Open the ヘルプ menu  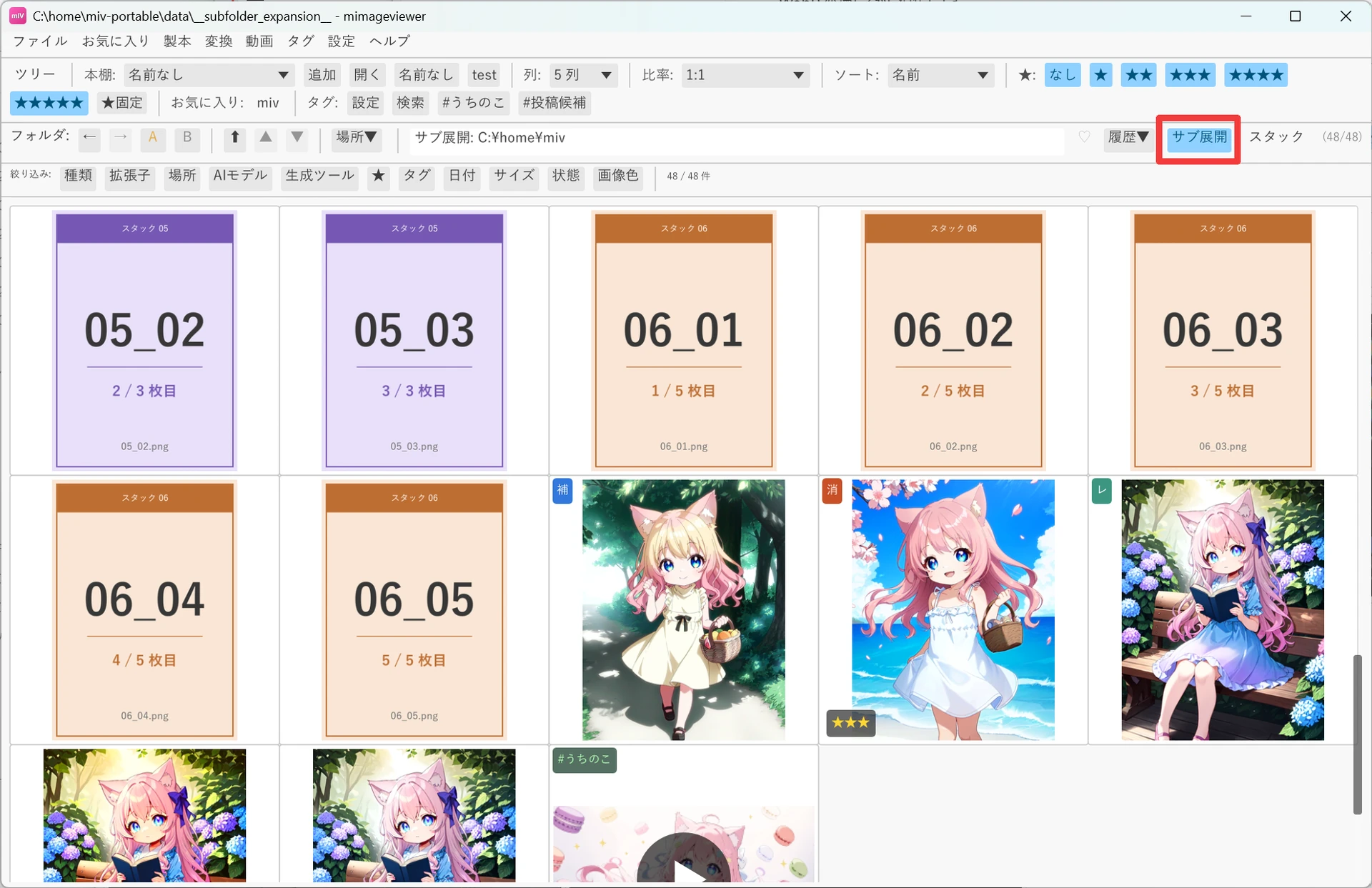[389, 41]
